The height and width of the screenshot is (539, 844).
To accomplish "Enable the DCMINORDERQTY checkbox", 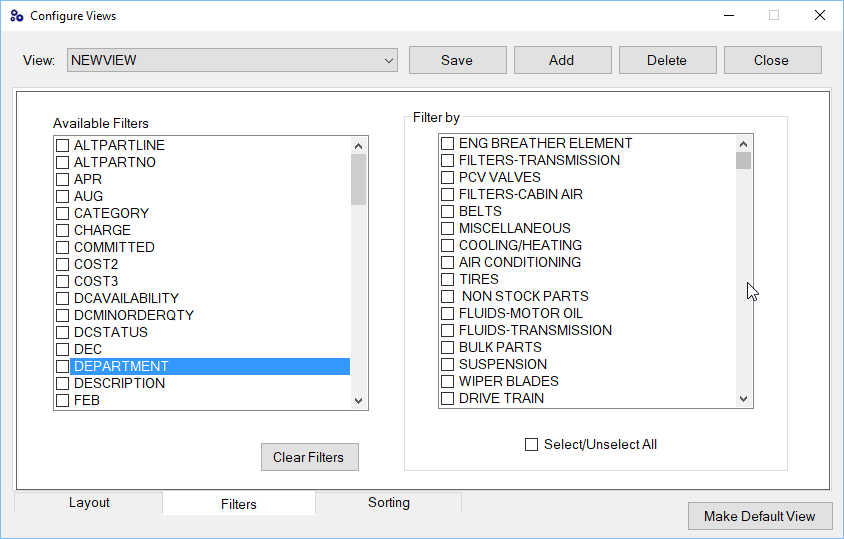I will coord(62,316).
